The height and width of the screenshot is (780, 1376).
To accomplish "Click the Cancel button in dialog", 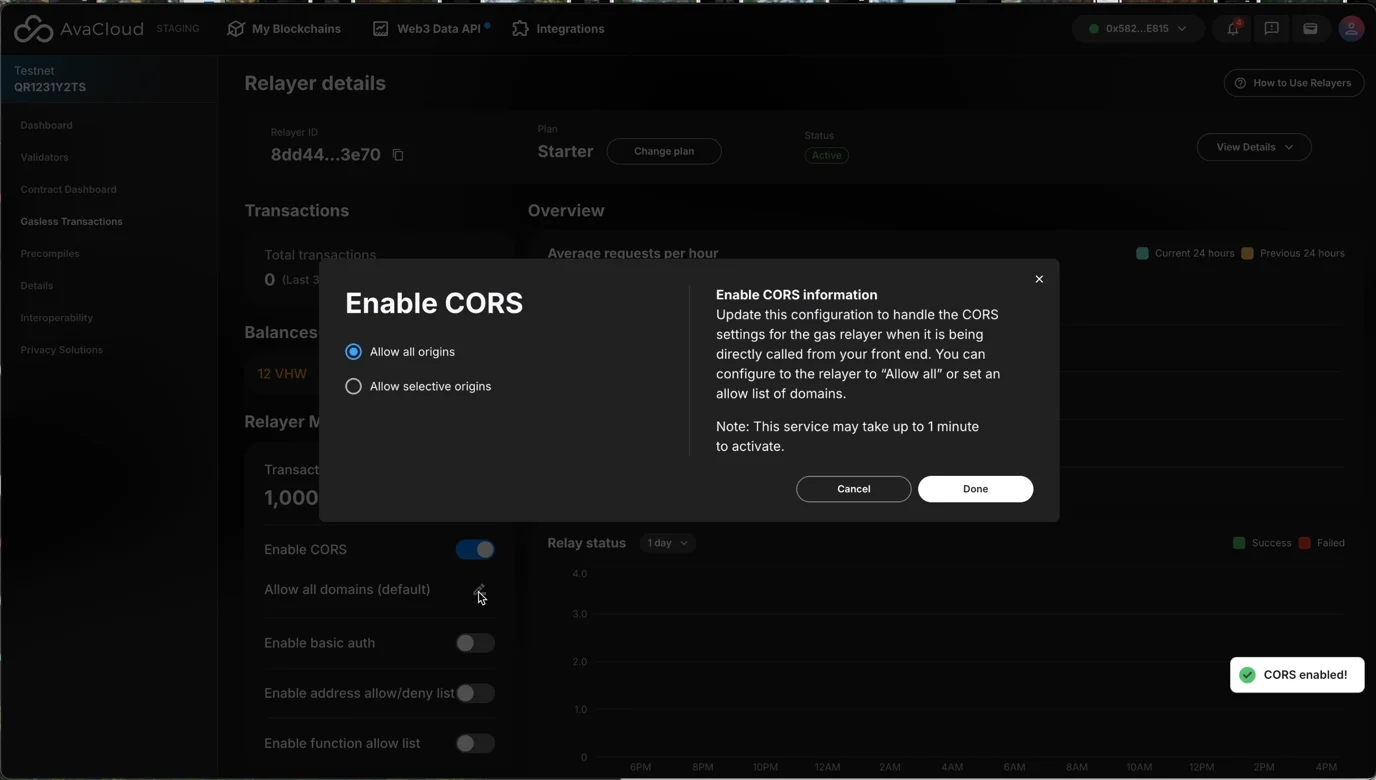I will coord(853,489).
